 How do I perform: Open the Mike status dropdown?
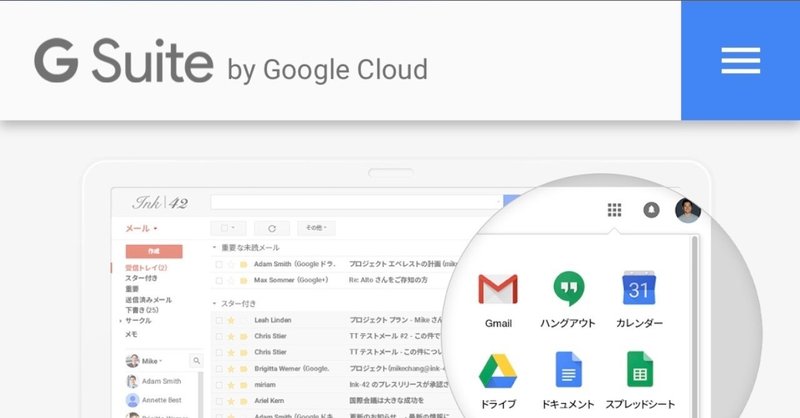pos(152,361)
